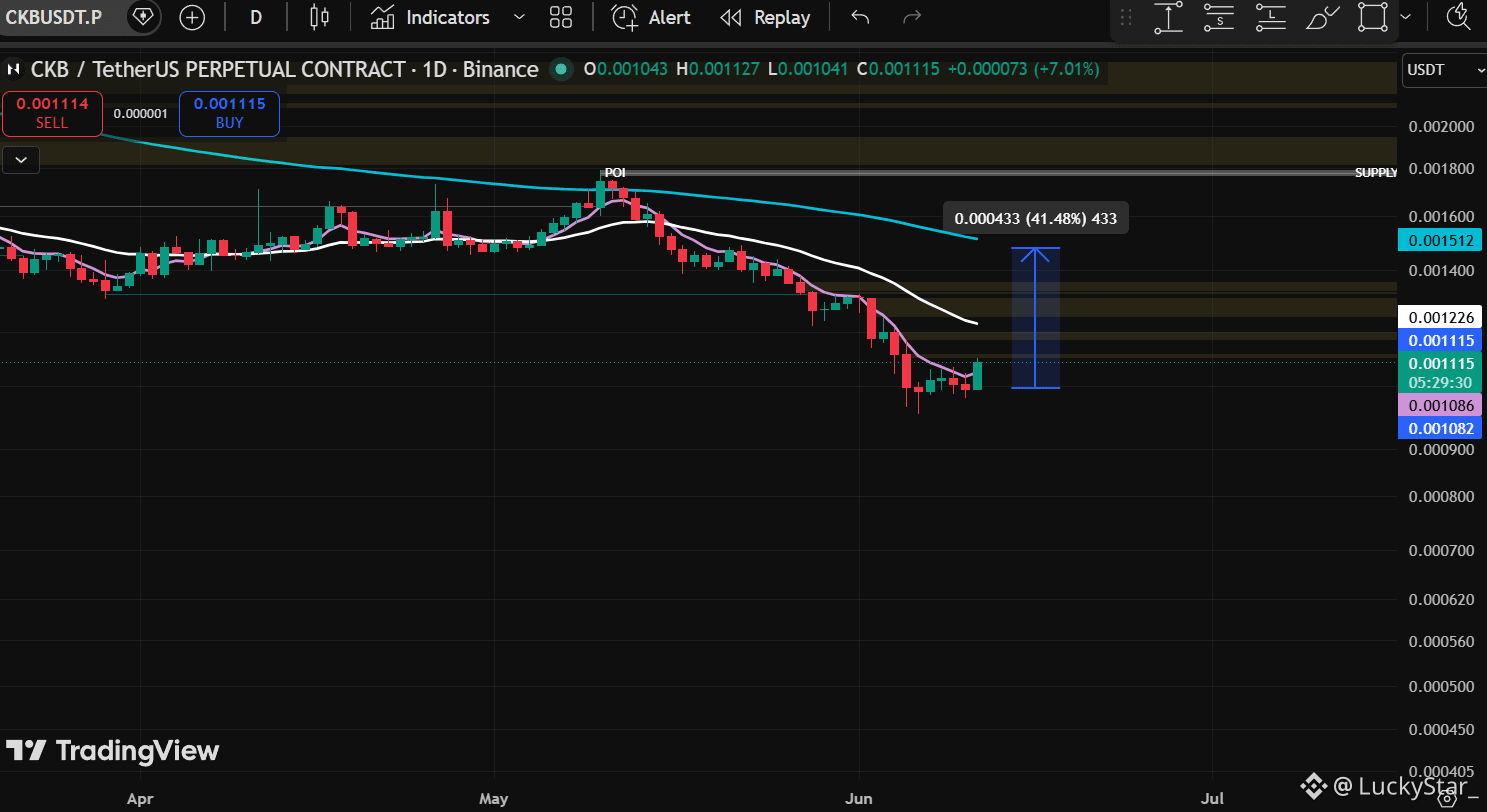Screen dimensions: 1487x812
Task: Click the diamond icon beside the symbol name
Action: (143, 17)
